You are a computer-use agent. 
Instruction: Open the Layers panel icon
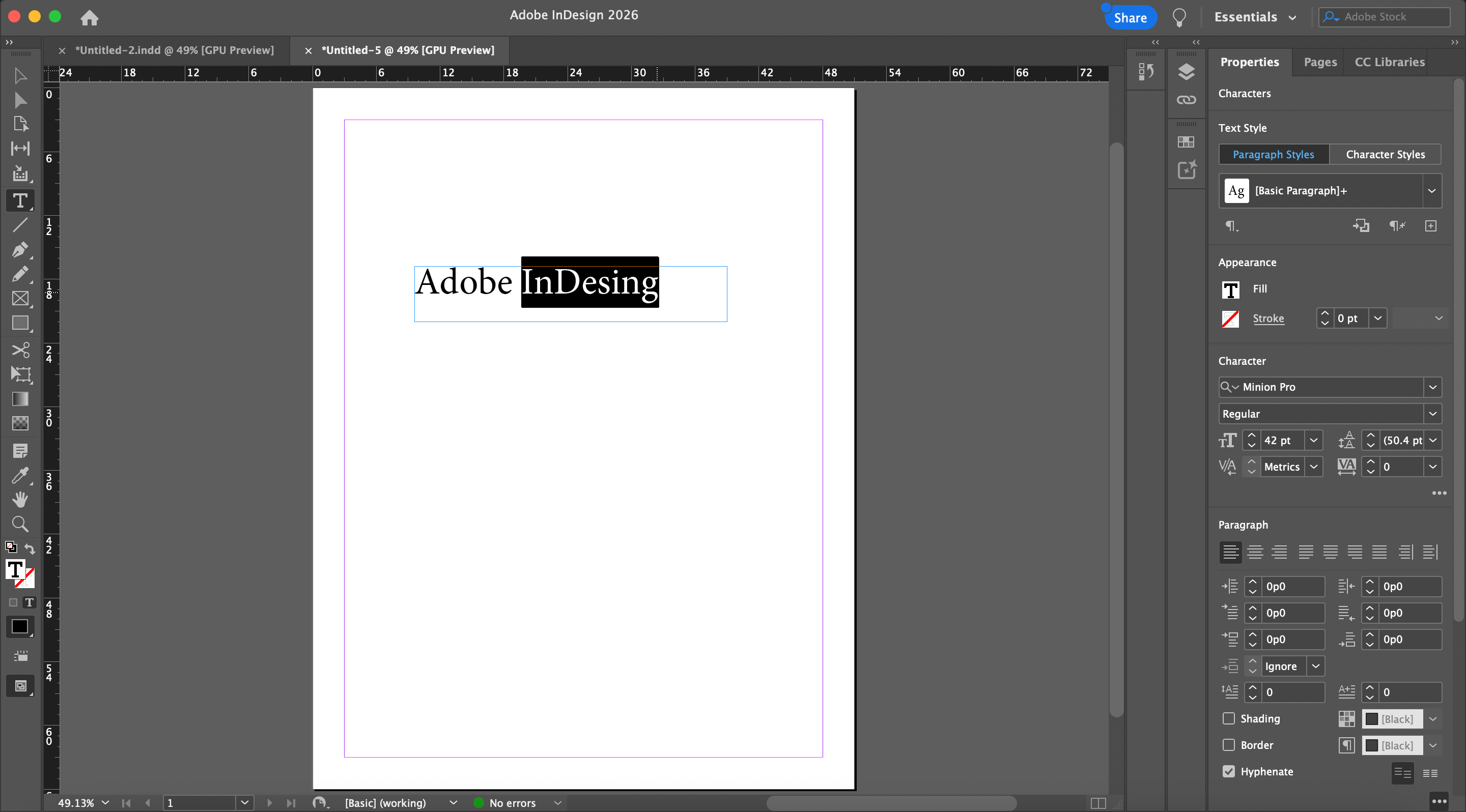click(1186, 72)
